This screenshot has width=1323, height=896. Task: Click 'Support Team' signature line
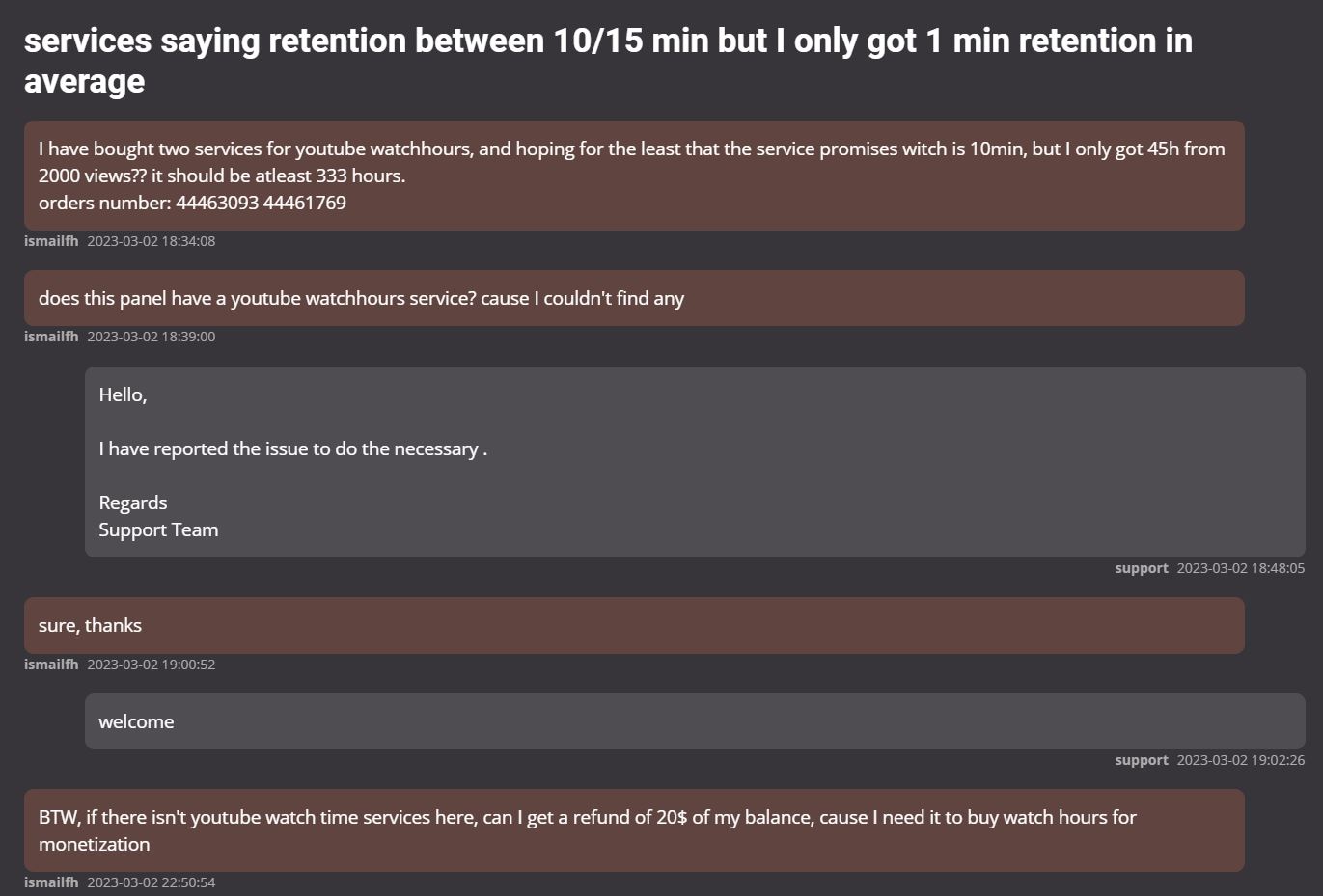(158, 529)
